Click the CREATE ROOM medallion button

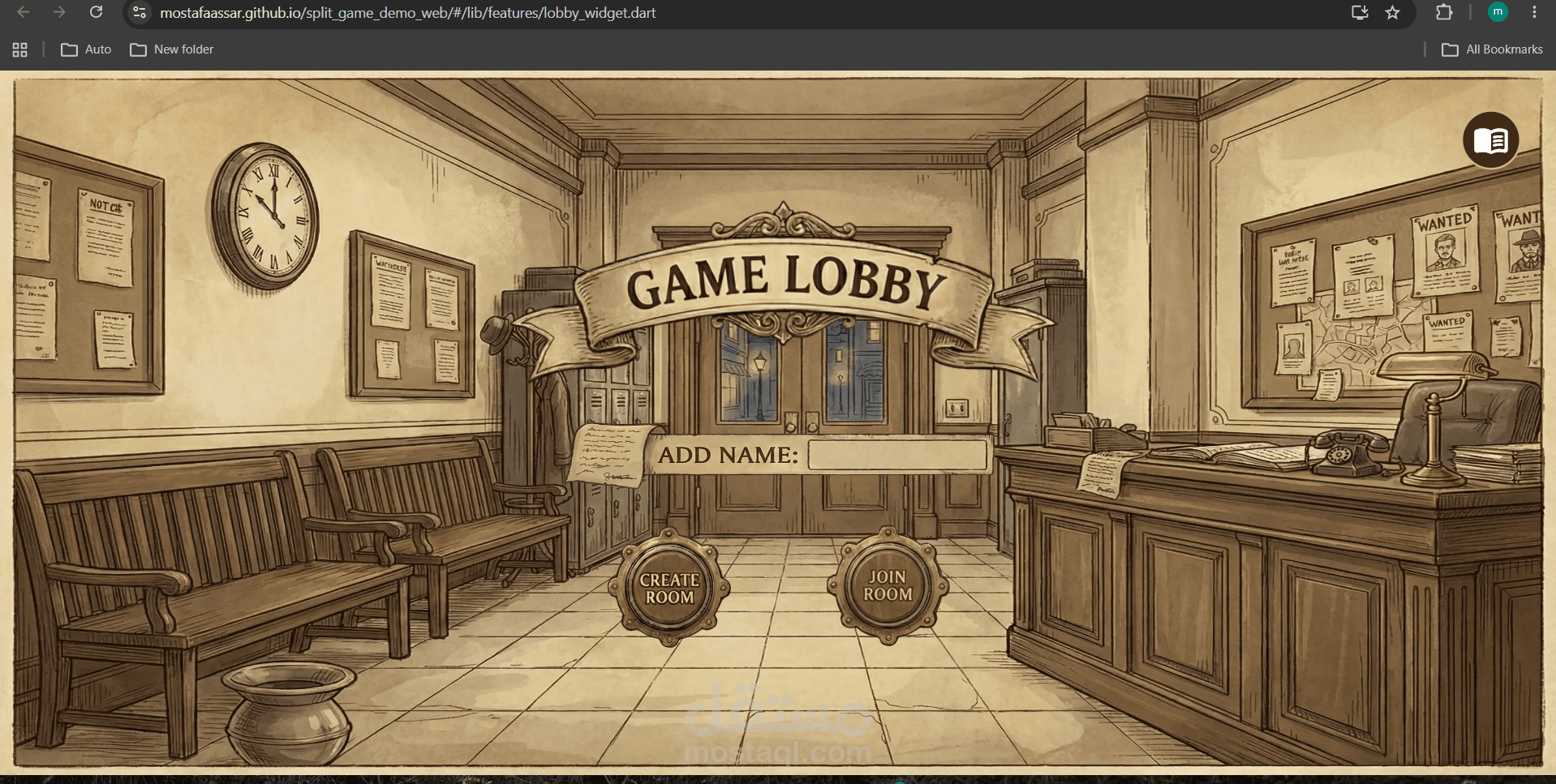click(669, 588)
